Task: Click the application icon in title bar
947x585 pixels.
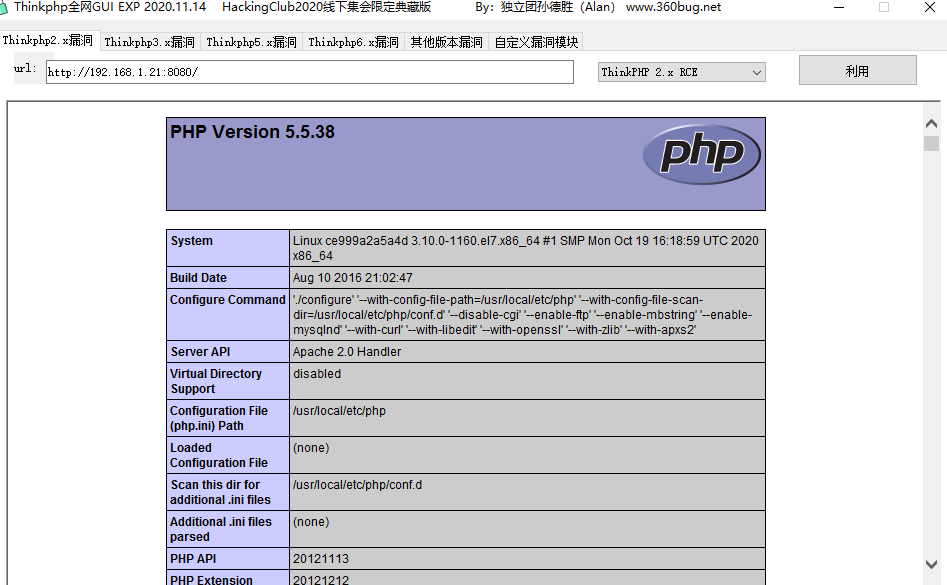Action: [x=4, y=7]
